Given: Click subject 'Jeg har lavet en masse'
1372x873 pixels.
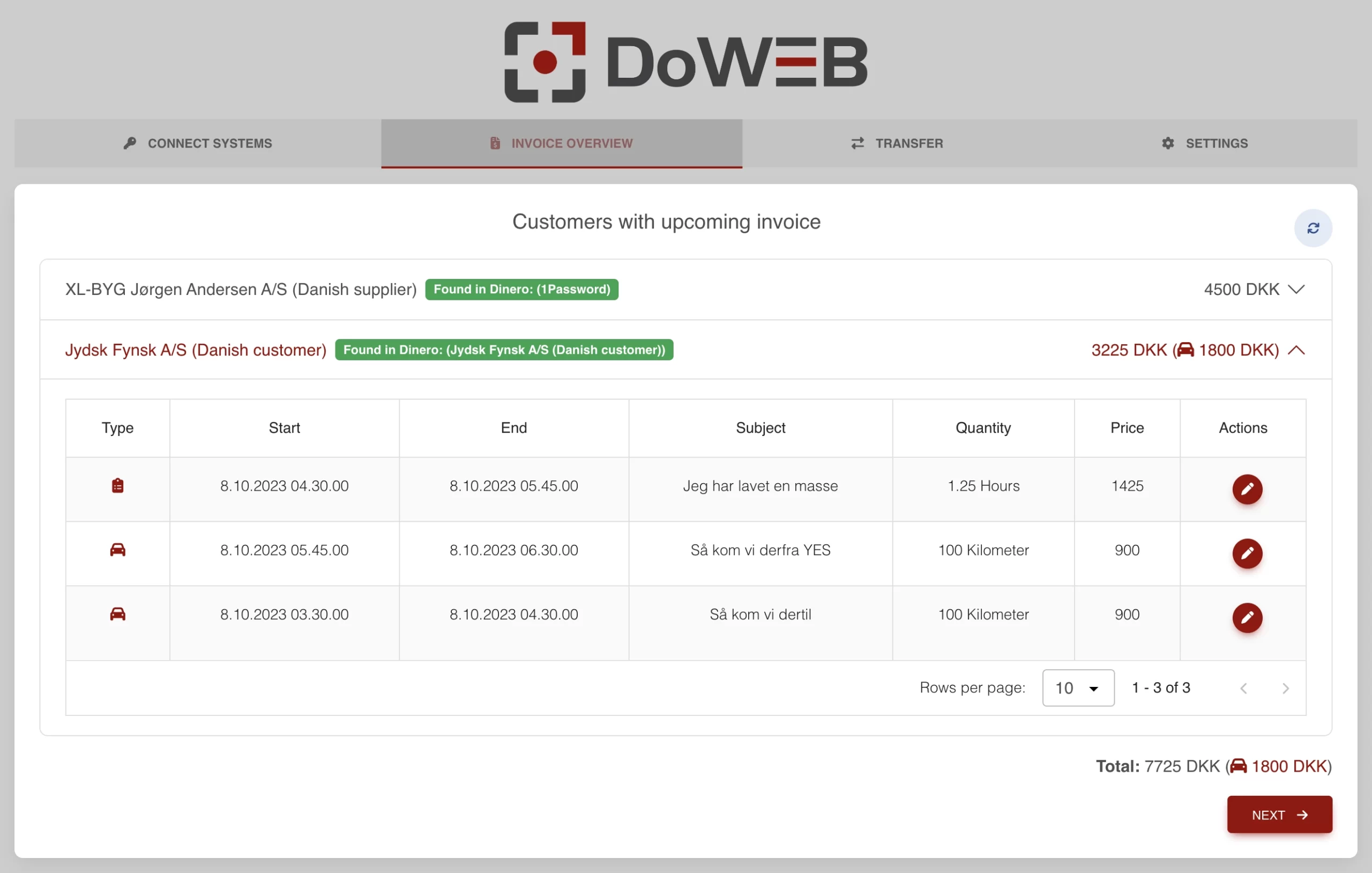Looking at the screenshot, I should [760, 486].
